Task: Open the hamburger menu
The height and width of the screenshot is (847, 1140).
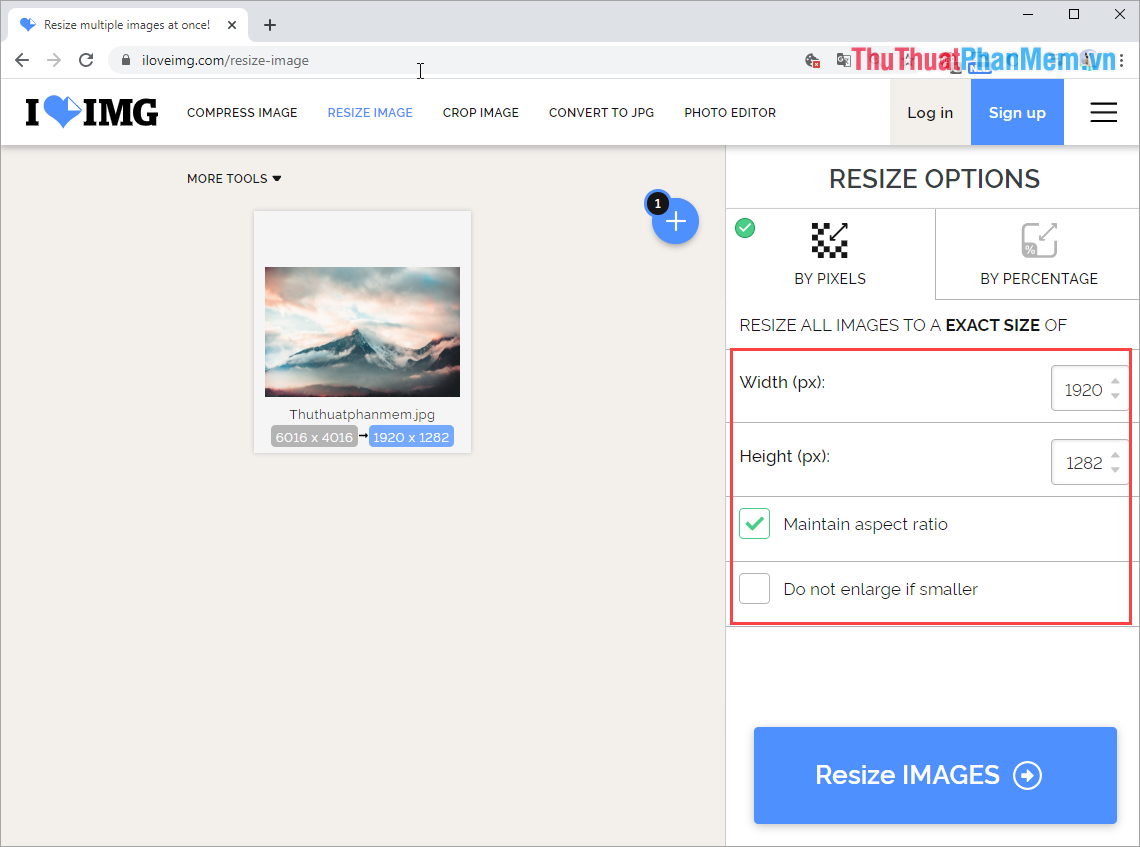Action: coord(1103,112)
